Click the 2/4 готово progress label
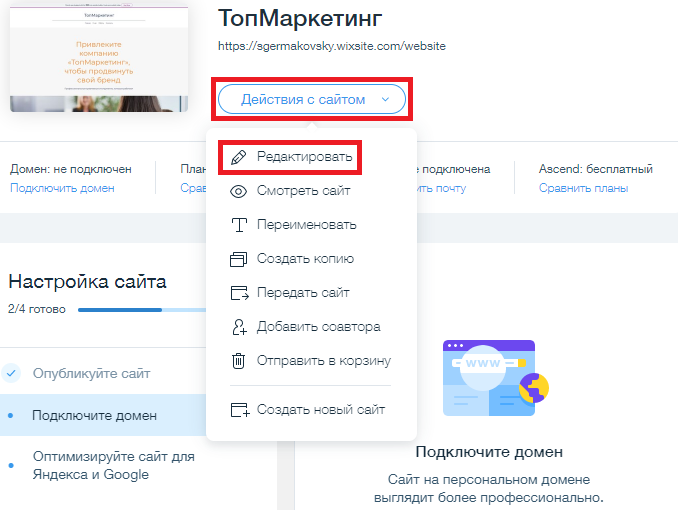The height and width of the screenshot is (517, 687). coord(37,309)
